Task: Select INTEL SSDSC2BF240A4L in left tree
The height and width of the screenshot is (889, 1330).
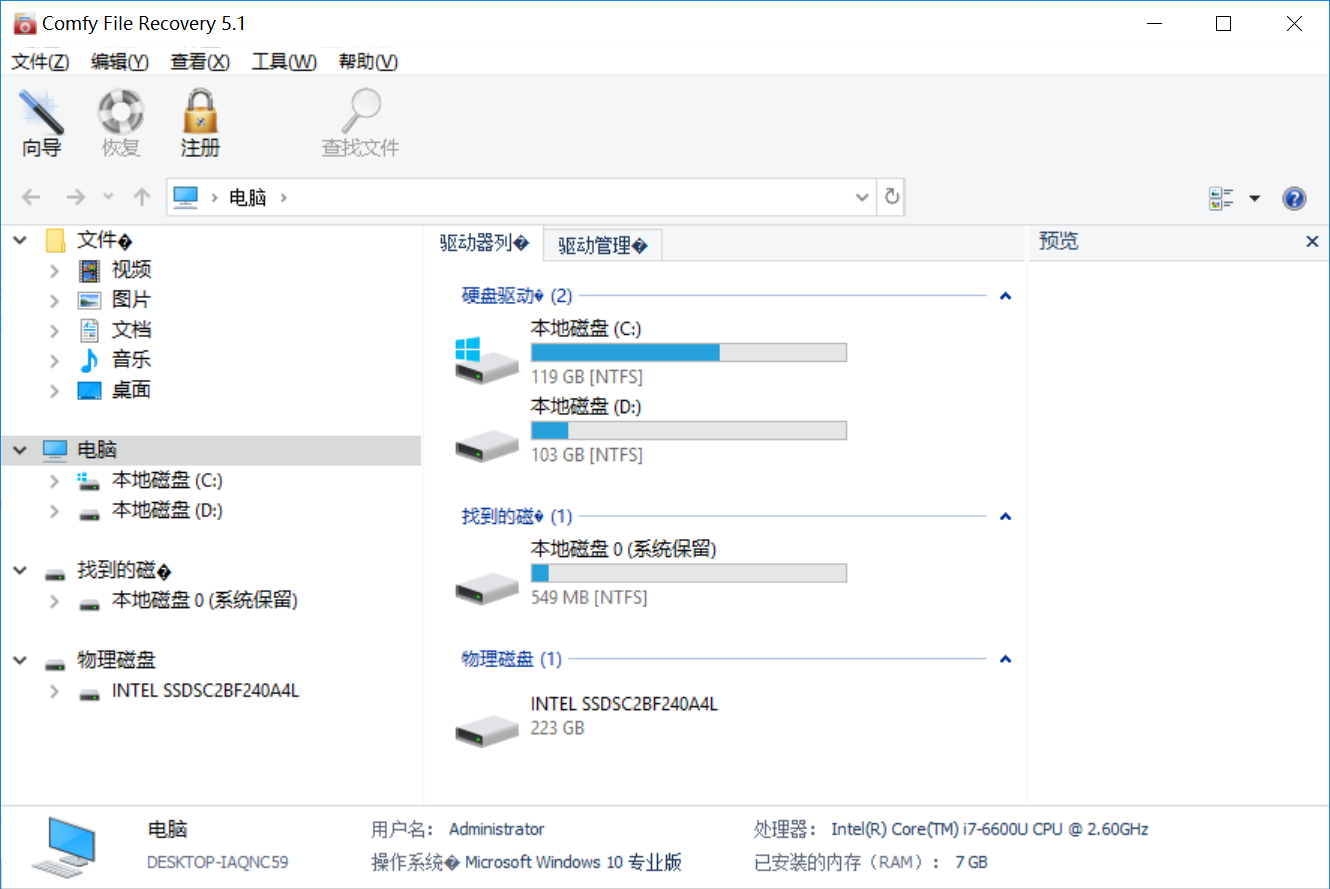Action: pyautogui.click(x=205, y=691)
